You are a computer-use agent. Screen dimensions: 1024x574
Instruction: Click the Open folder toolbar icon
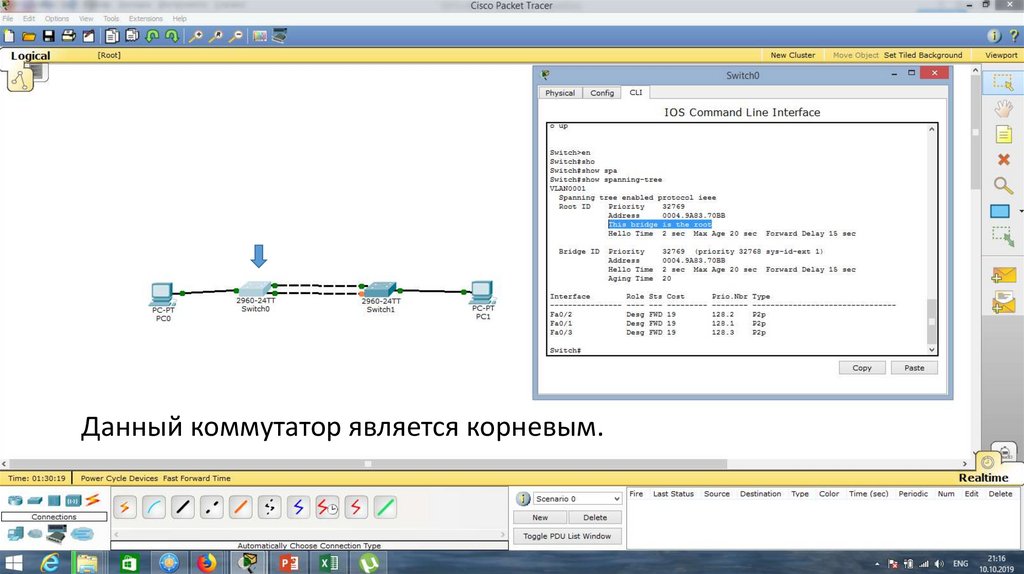pos(29,36)
